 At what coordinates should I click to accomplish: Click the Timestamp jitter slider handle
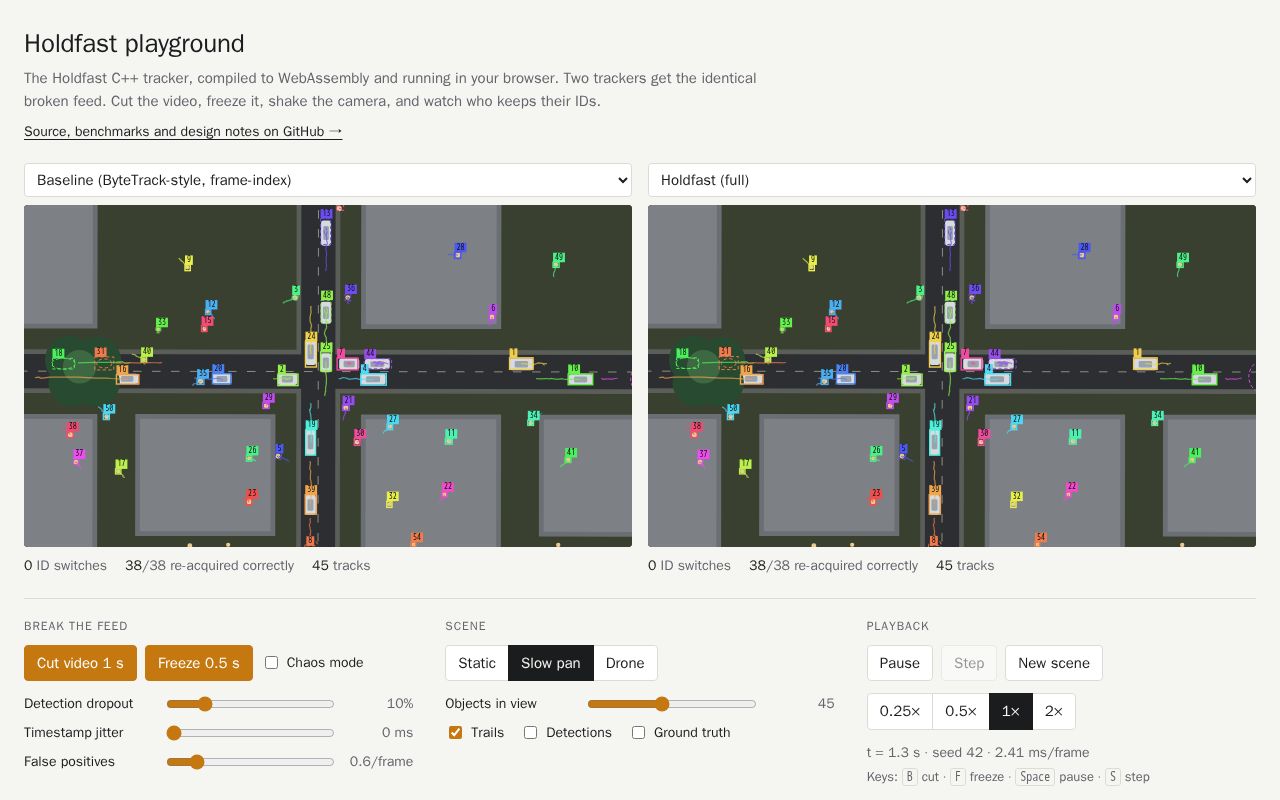[x=174, y=733]
